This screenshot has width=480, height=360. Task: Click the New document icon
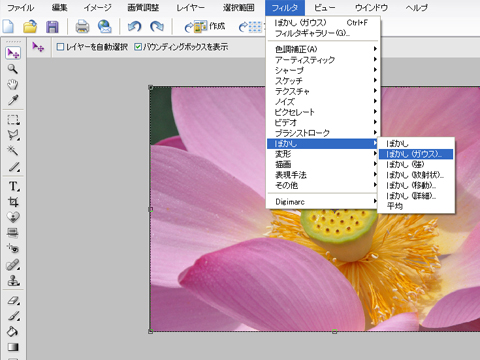click(x=9, y=26)
